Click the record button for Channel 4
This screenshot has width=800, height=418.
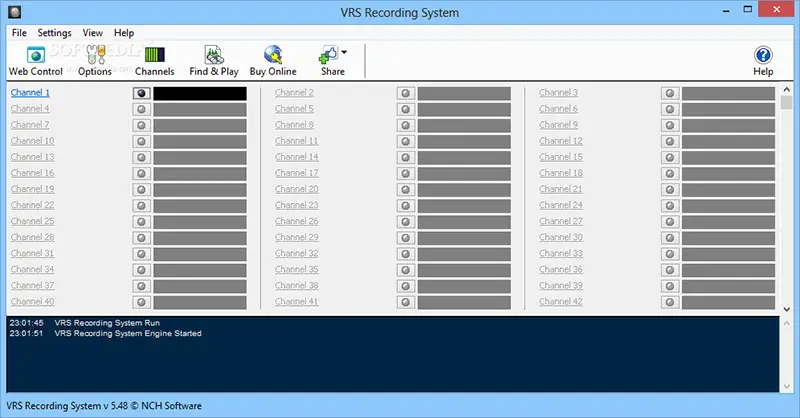click(142, 109)
